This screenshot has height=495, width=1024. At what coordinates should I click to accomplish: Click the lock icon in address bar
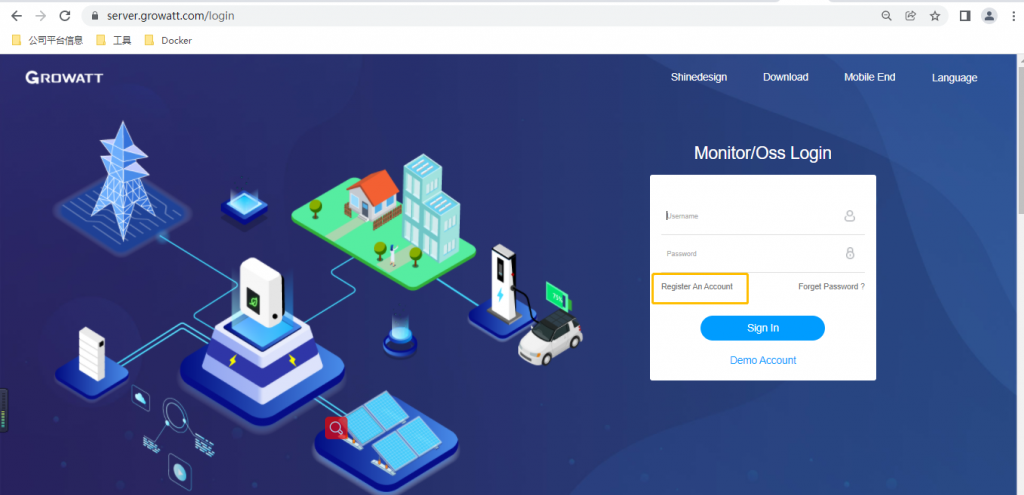click(95, 16)
